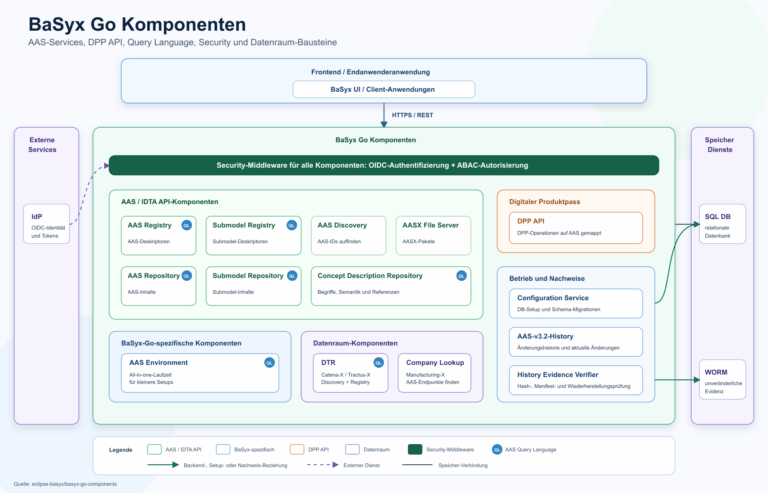Viewport: 768px width, 493px height.
Task: Click the dashed purple arrow in the legend
Action: pos(323,465)
